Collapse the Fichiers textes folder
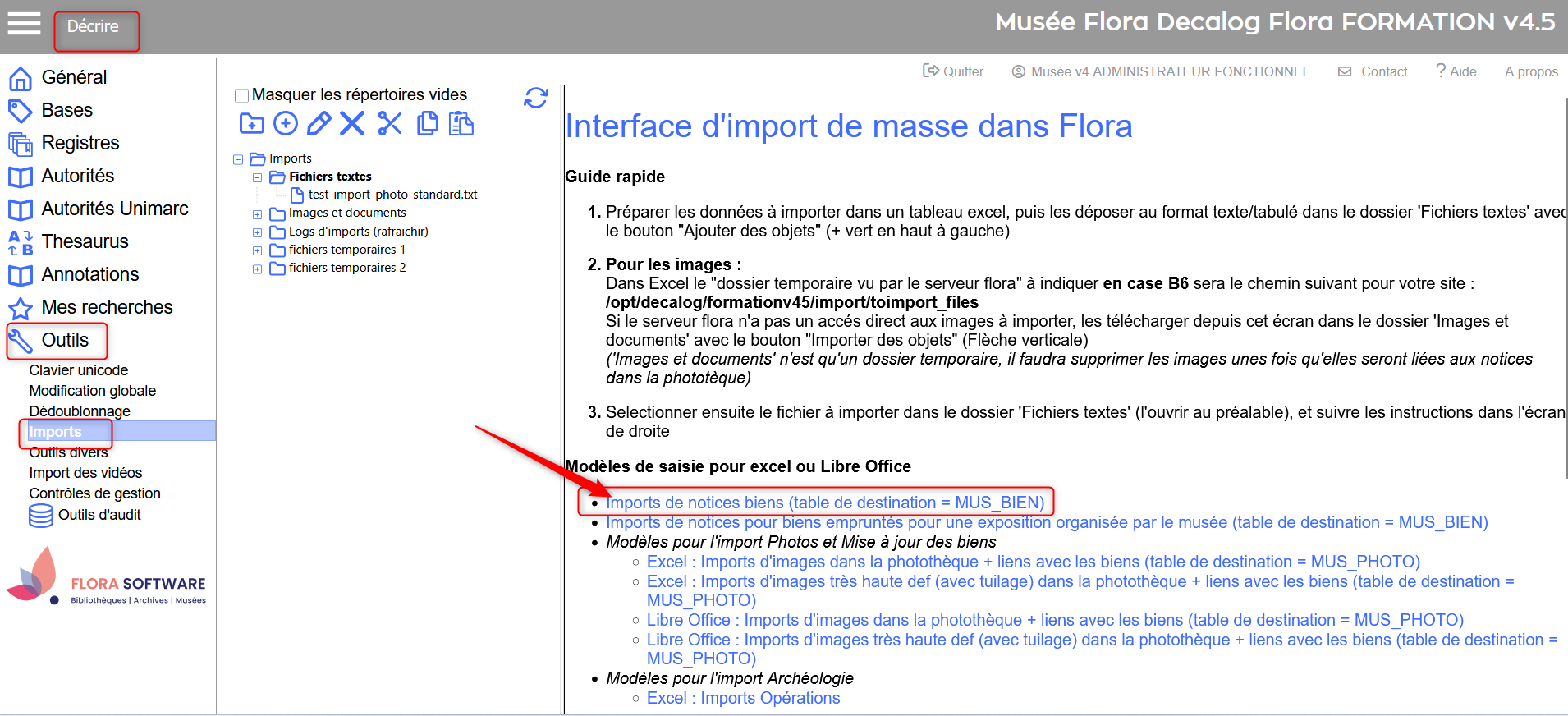Image resolution: width=1568 pixels, height=716 pixels. 257,177
